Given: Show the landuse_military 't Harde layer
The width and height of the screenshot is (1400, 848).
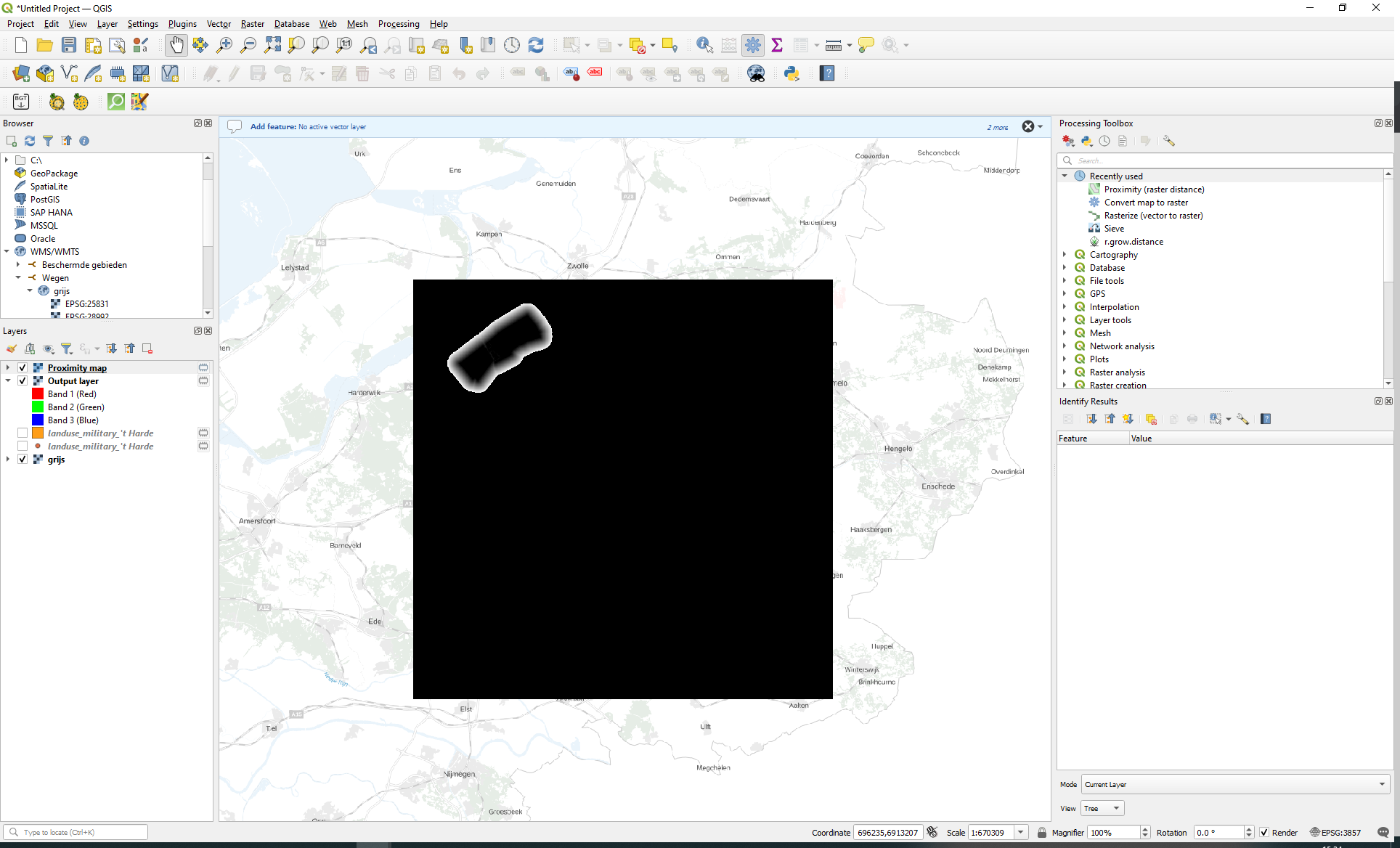Looking at the screenshot, I should coord(23,433).
